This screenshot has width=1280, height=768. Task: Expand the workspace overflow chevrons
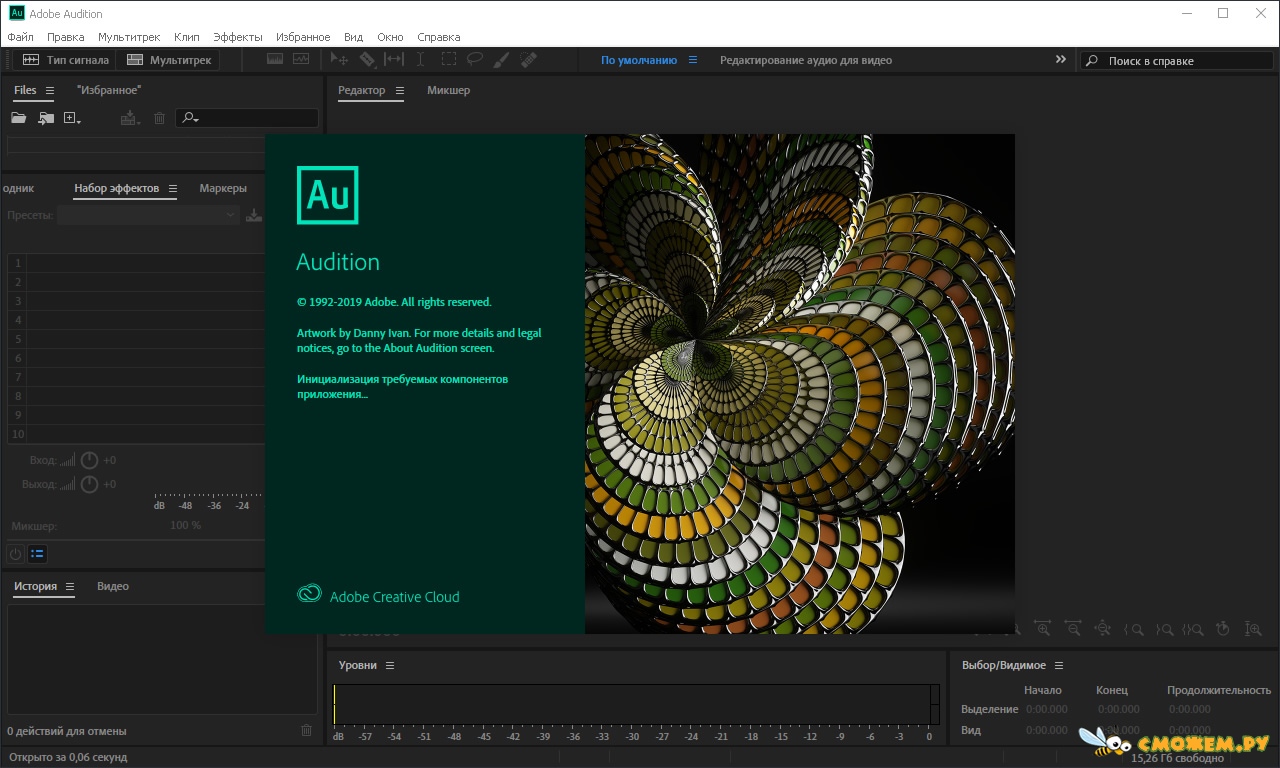[x=1061, y=60]
